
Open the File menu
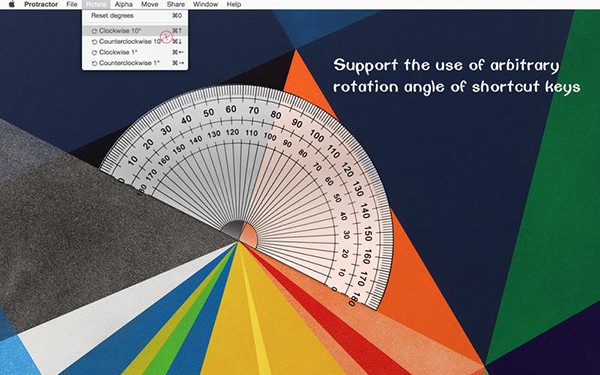72,4
